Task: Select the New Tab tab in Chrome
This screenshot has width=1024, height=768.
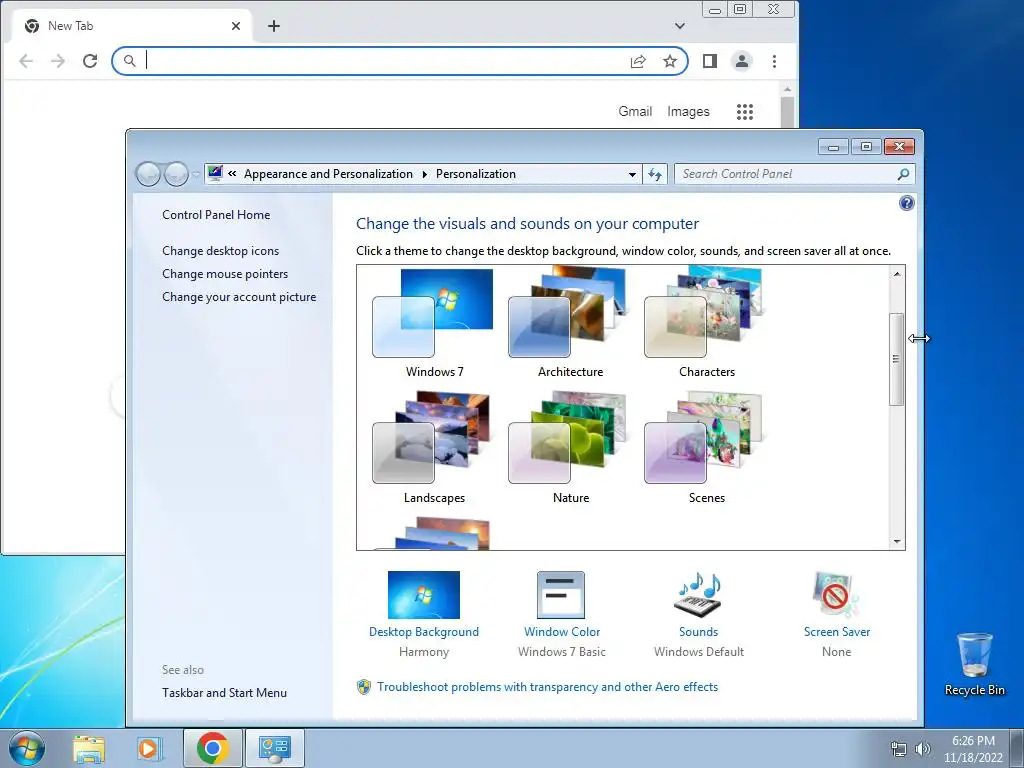Action: [x=131, y=26]
